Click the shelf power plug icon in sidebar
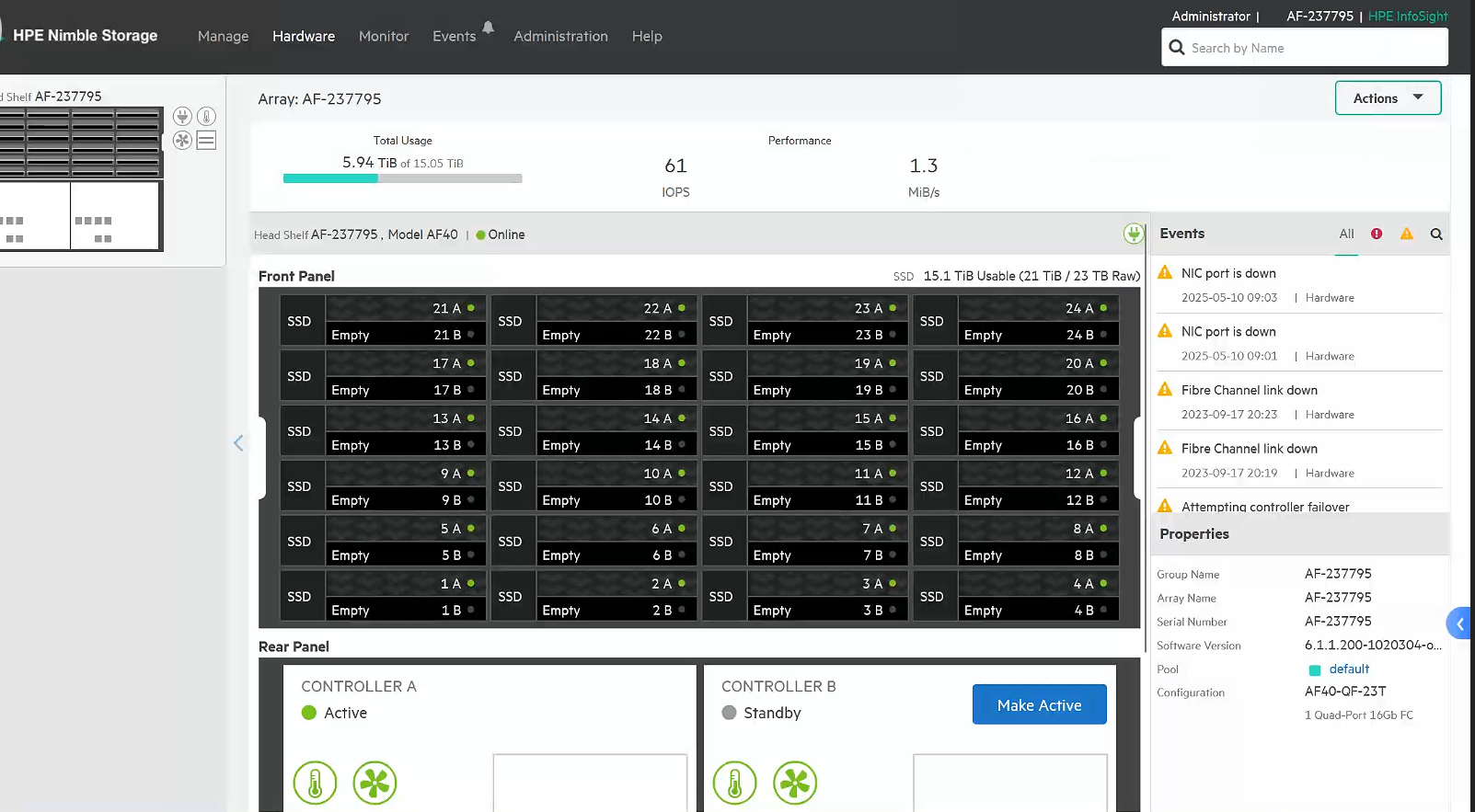 coord(182,116)
